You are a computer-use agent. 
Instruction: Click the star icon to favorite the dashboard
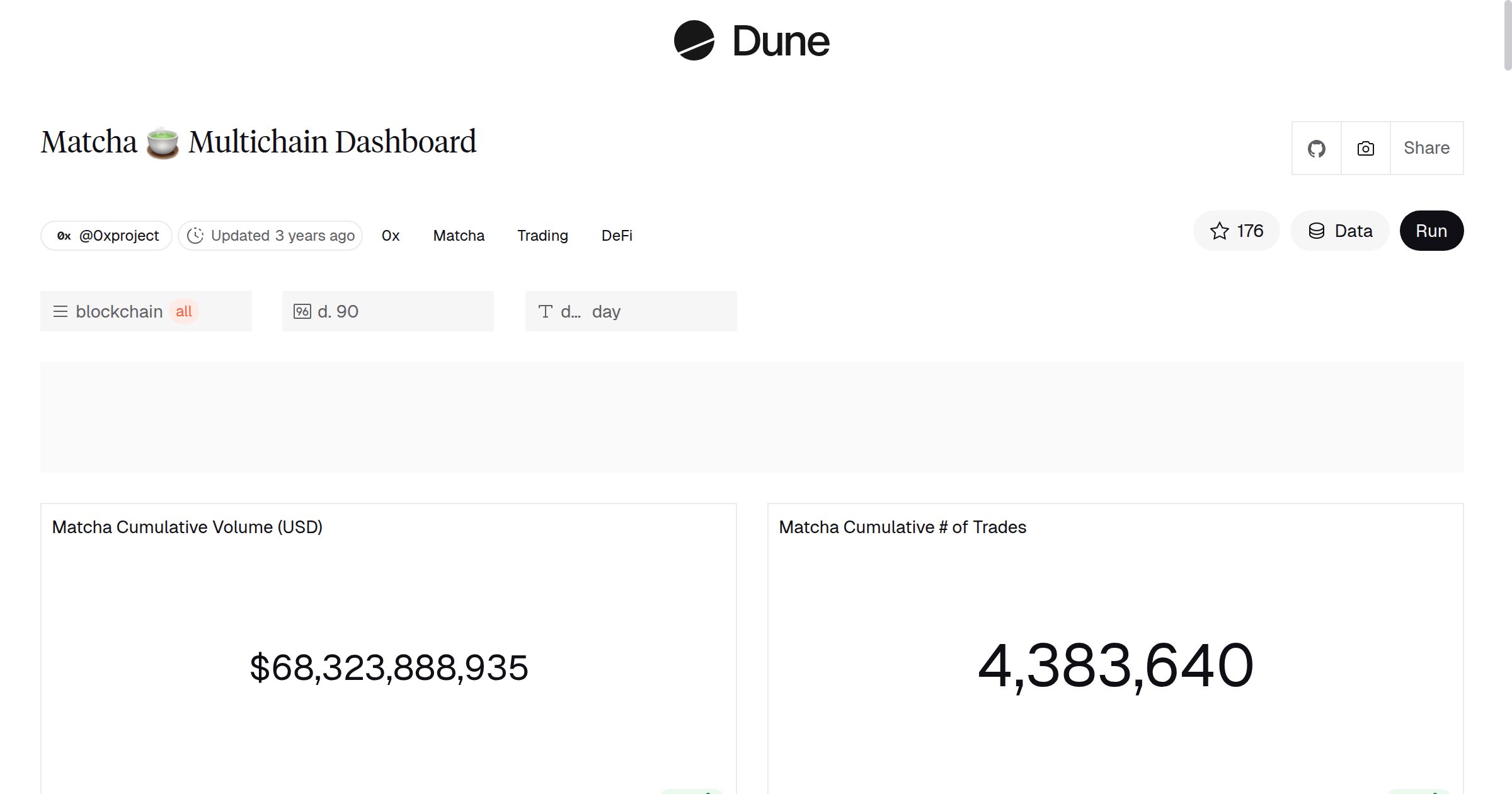[x=1218, y=231]
